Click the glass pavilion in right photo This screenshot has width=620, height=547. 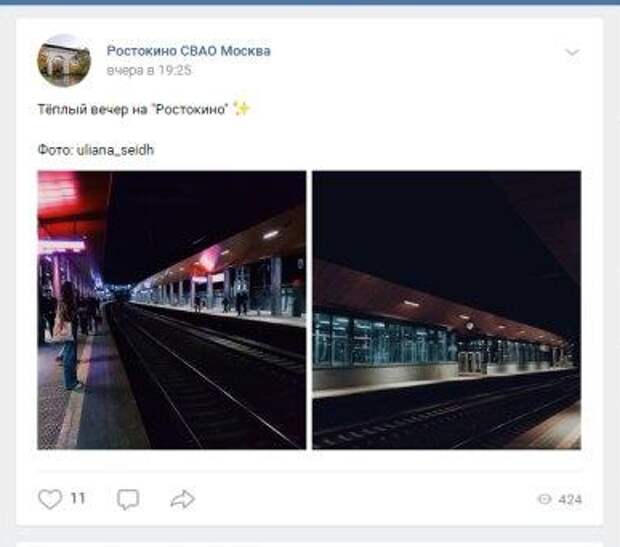click(x=382, y=339)
